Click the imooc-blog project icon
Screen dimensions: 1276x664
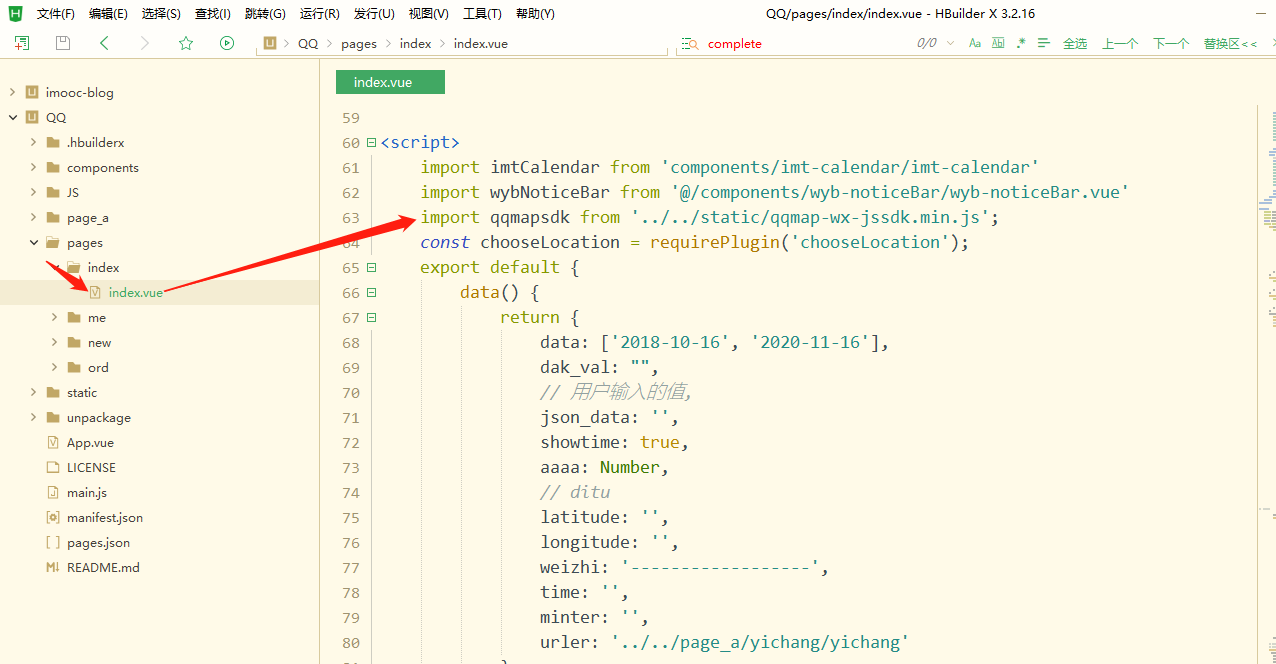pos(32,92)
